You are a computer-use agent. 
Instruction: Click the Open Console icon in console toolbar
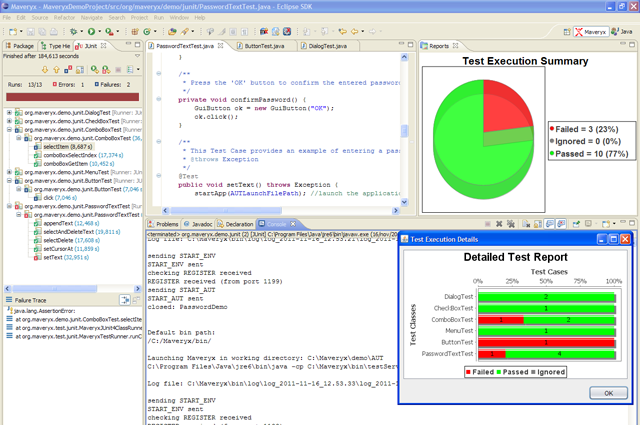click(x=606, y=224)
